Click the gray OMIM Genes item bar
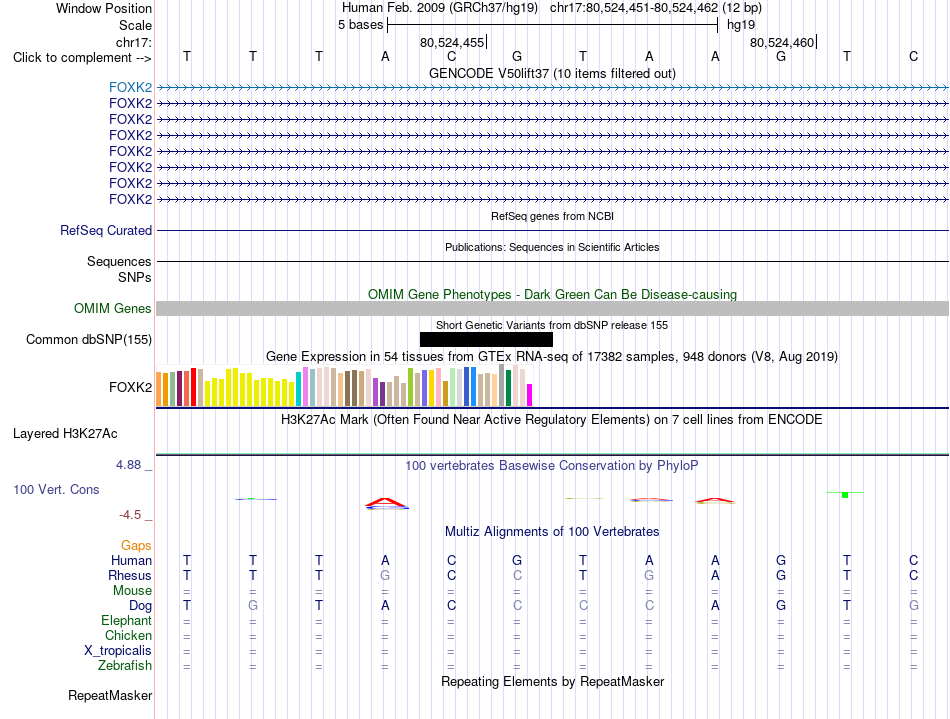The image size is (950, 719). click(552, 308)
